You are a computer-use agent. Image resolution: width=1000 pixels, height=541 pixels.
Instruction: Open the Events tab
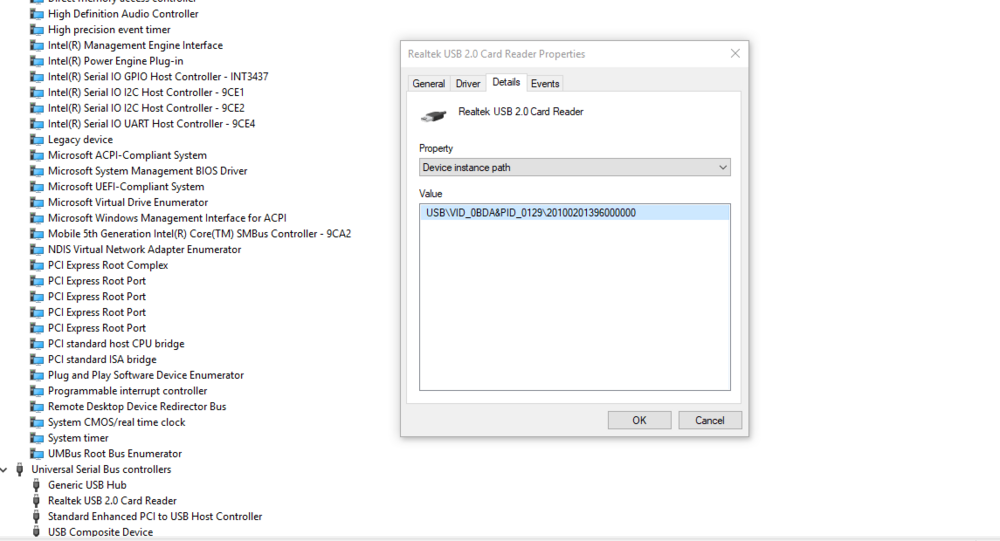pyautogui.click(x=545, y=84)
